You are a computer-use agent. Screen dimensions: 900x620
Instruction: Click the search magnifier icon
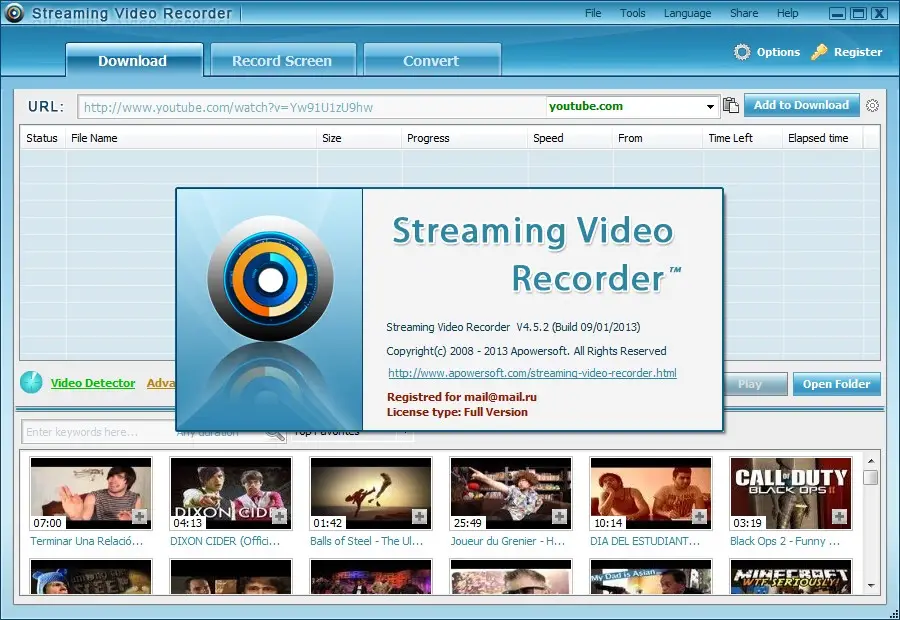276,434
